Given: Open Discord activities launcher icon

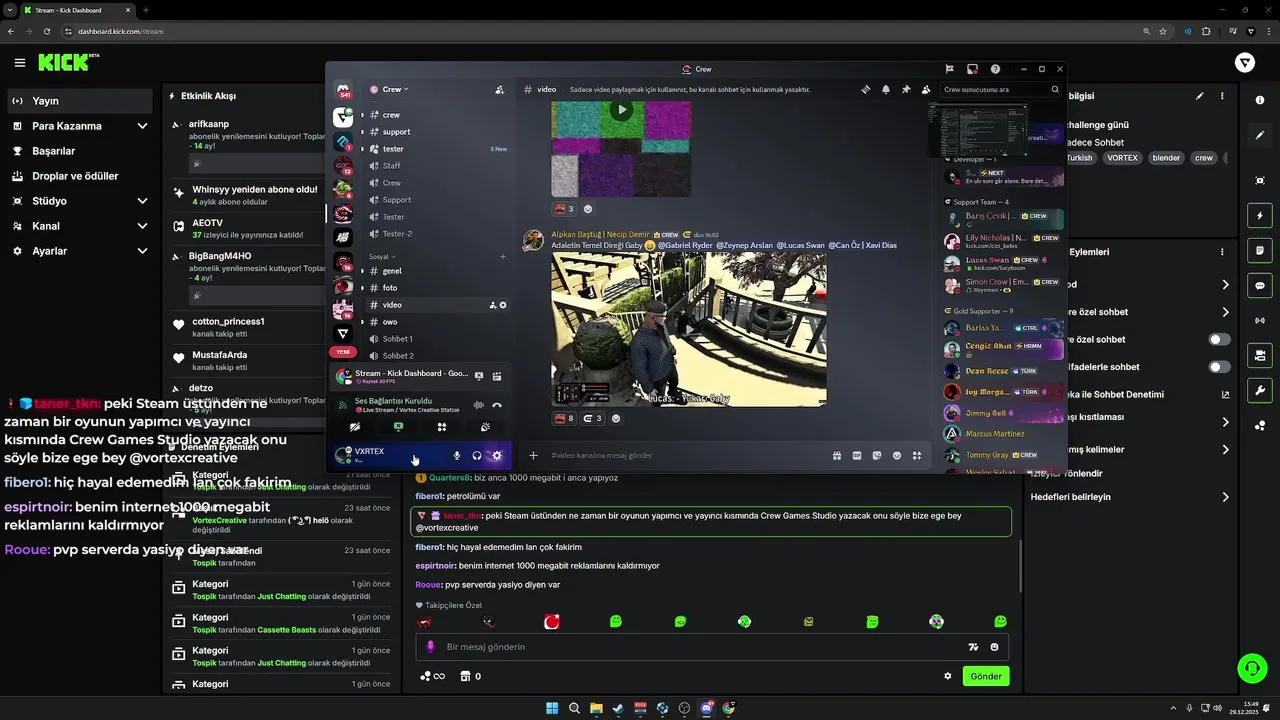Looking at the screenshot, I should tap(441, 427).
